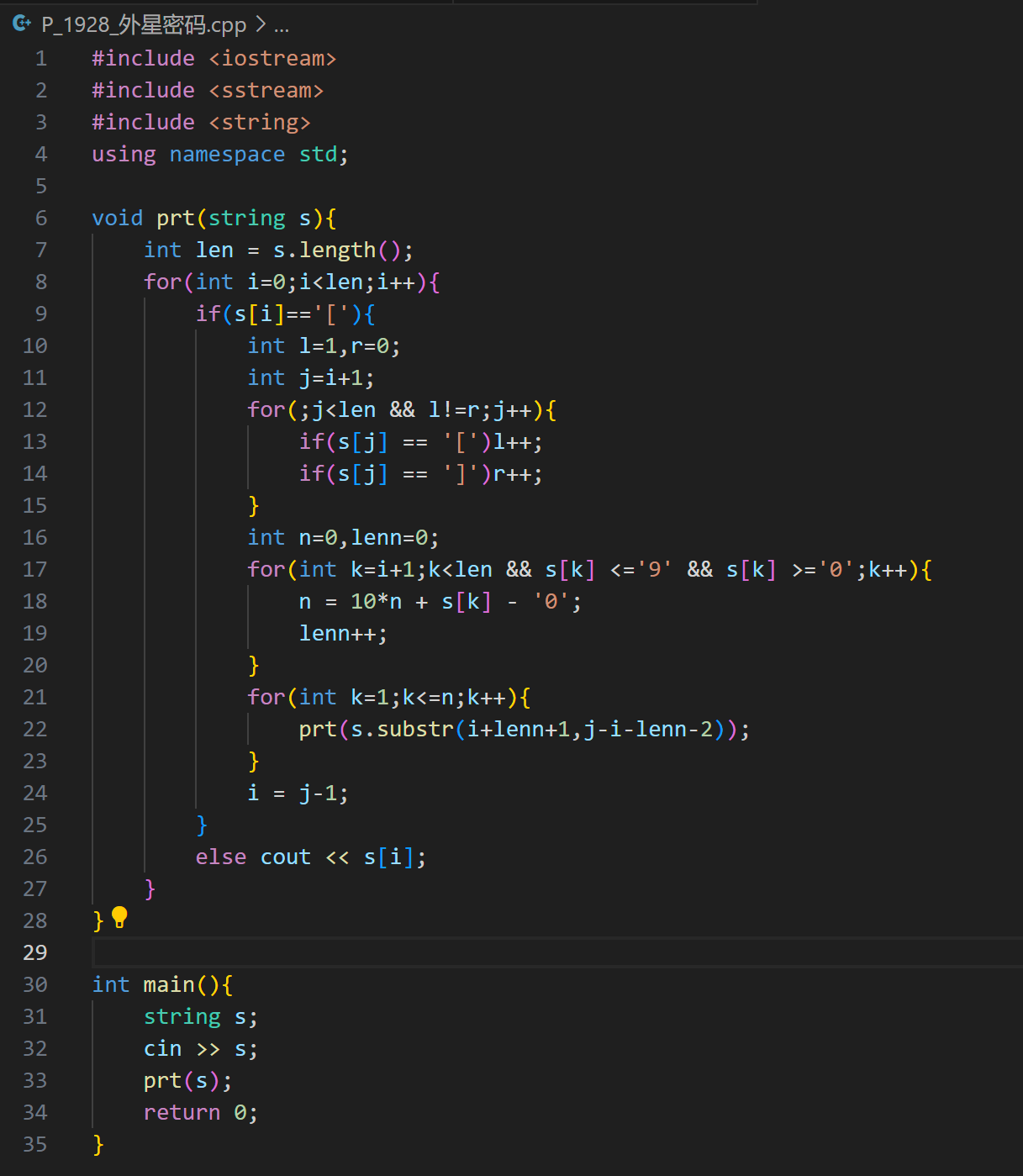Select line number 30 in the gutter
Screen dimensions: 1023x1176
click(35, 985)
